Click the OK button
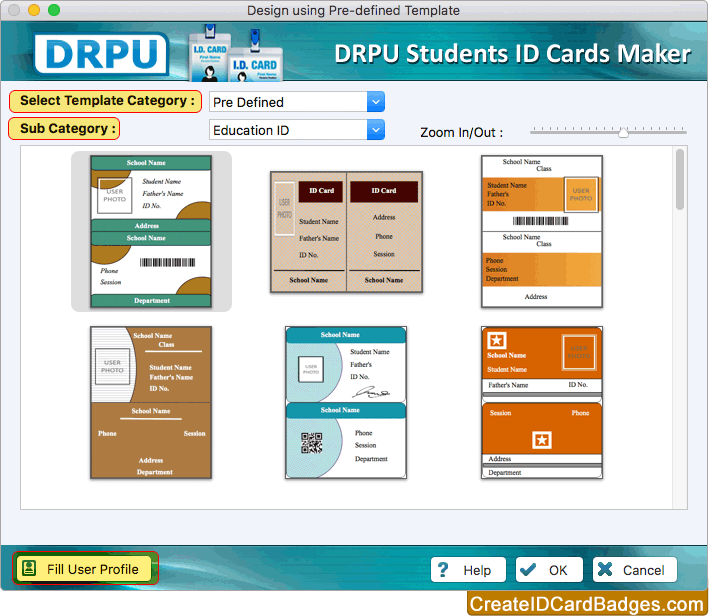The height and width of the screenshot is (616, 709). 549,569
